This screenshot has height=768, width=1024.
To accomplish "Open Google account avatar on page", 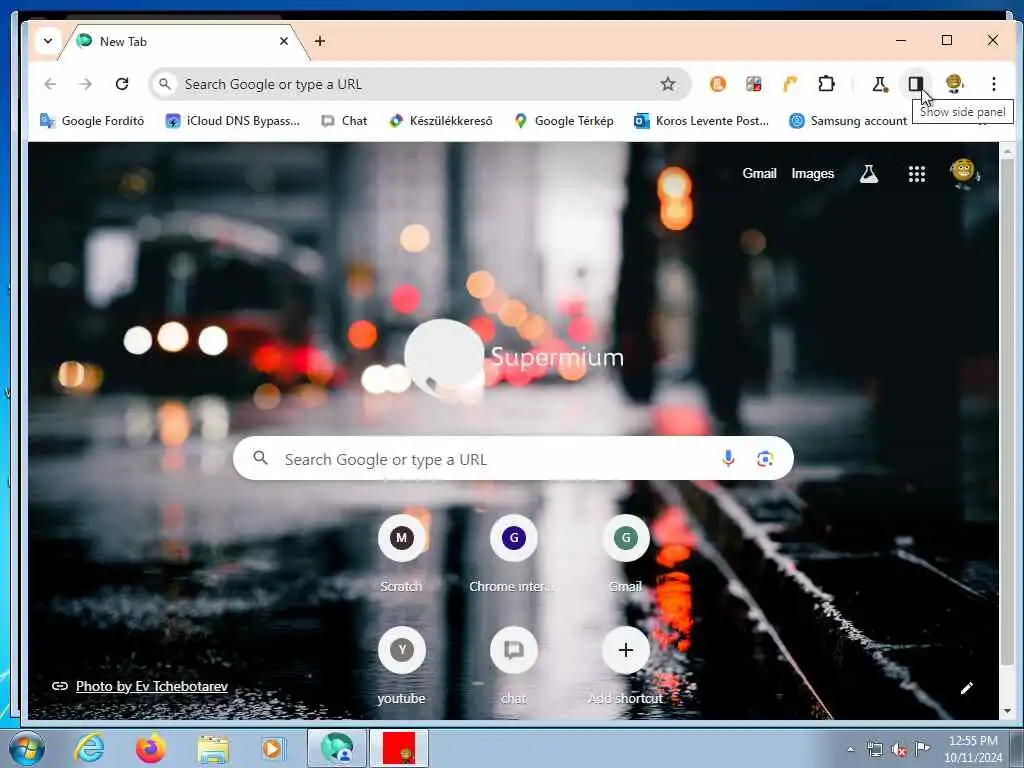I will (x=964, y=173).
